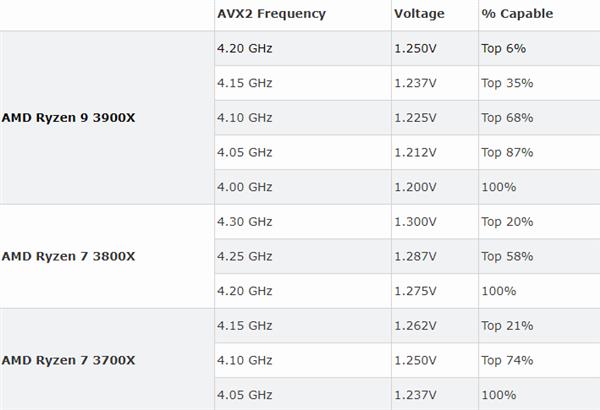Select the Top 6% cell
This screenshot has width=600, height=410.
pyautogui.click(x=503, y=48)
